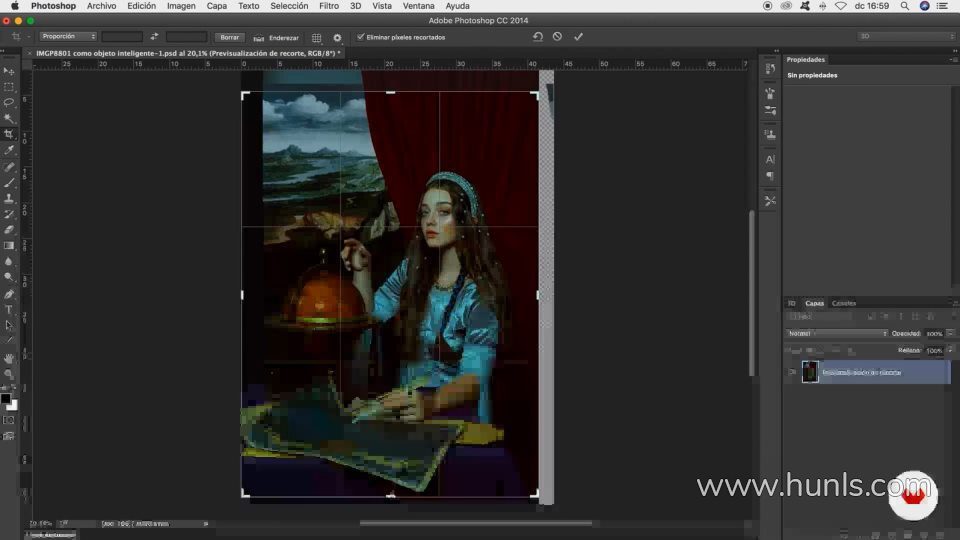
Task: Select the Hand tool
Action: click(x=9, y=358)
